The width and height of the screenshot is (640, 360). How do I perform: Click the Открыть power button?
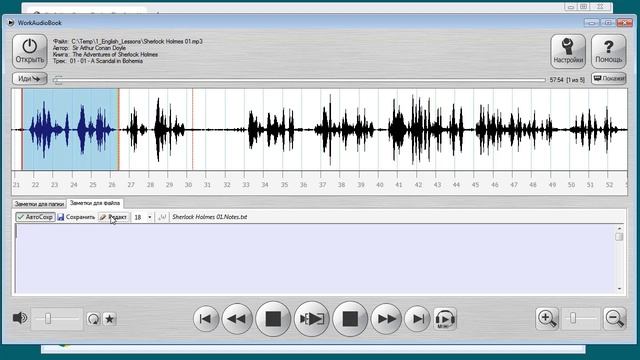coord(29,51)
